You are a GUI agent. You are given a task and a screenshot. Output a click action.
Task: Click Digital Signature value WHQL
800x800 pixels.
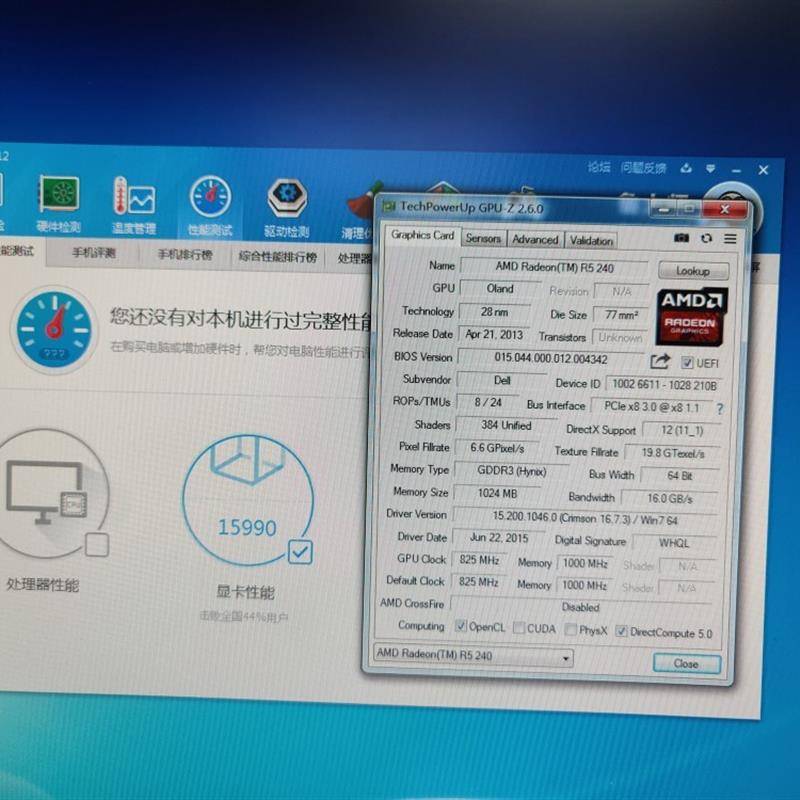pos(673,543)
